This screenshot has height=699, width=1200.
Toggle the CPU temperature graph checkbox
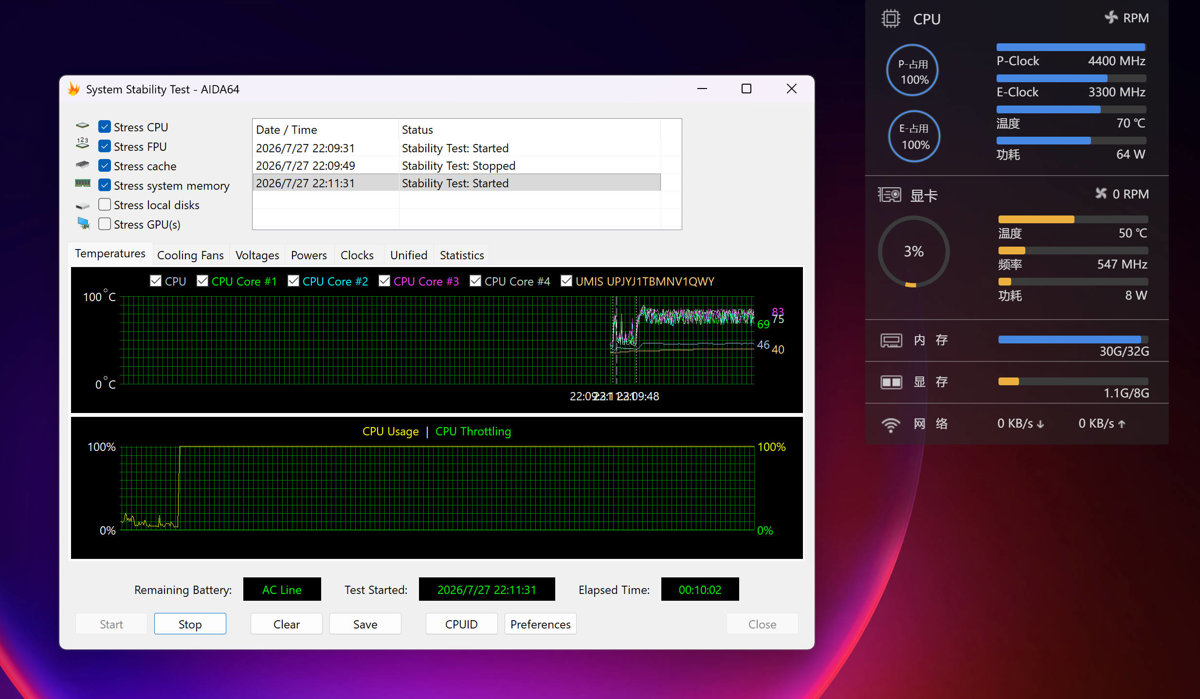155,281
